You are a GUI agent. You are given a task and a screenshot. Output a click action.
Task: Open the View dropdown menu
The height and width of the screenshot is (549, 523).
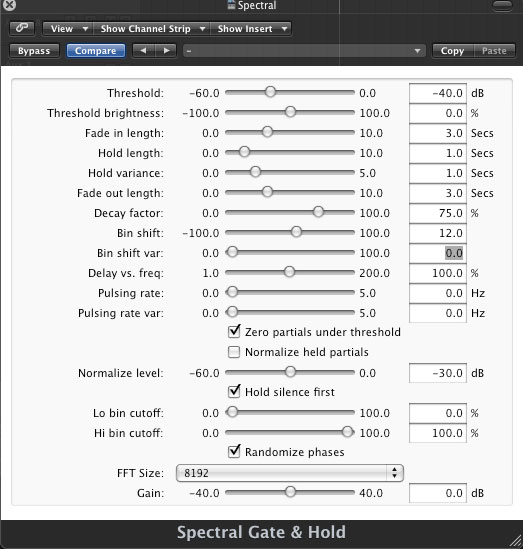pos(68,29)
